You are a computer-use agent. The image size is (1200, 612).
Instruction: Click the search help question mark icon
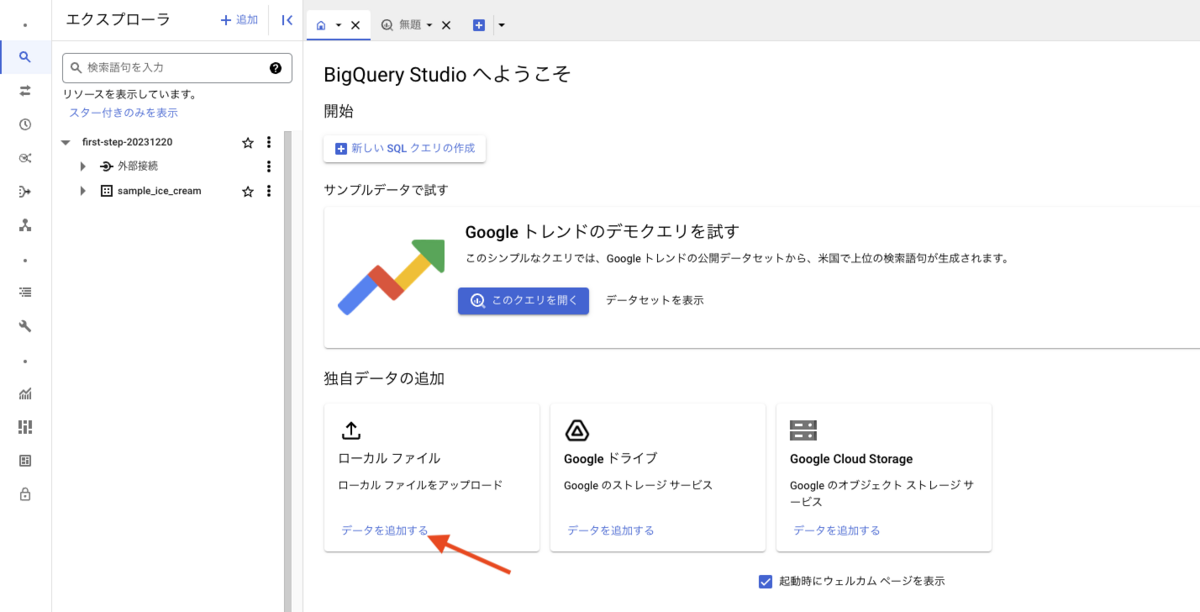click(276, 68)
